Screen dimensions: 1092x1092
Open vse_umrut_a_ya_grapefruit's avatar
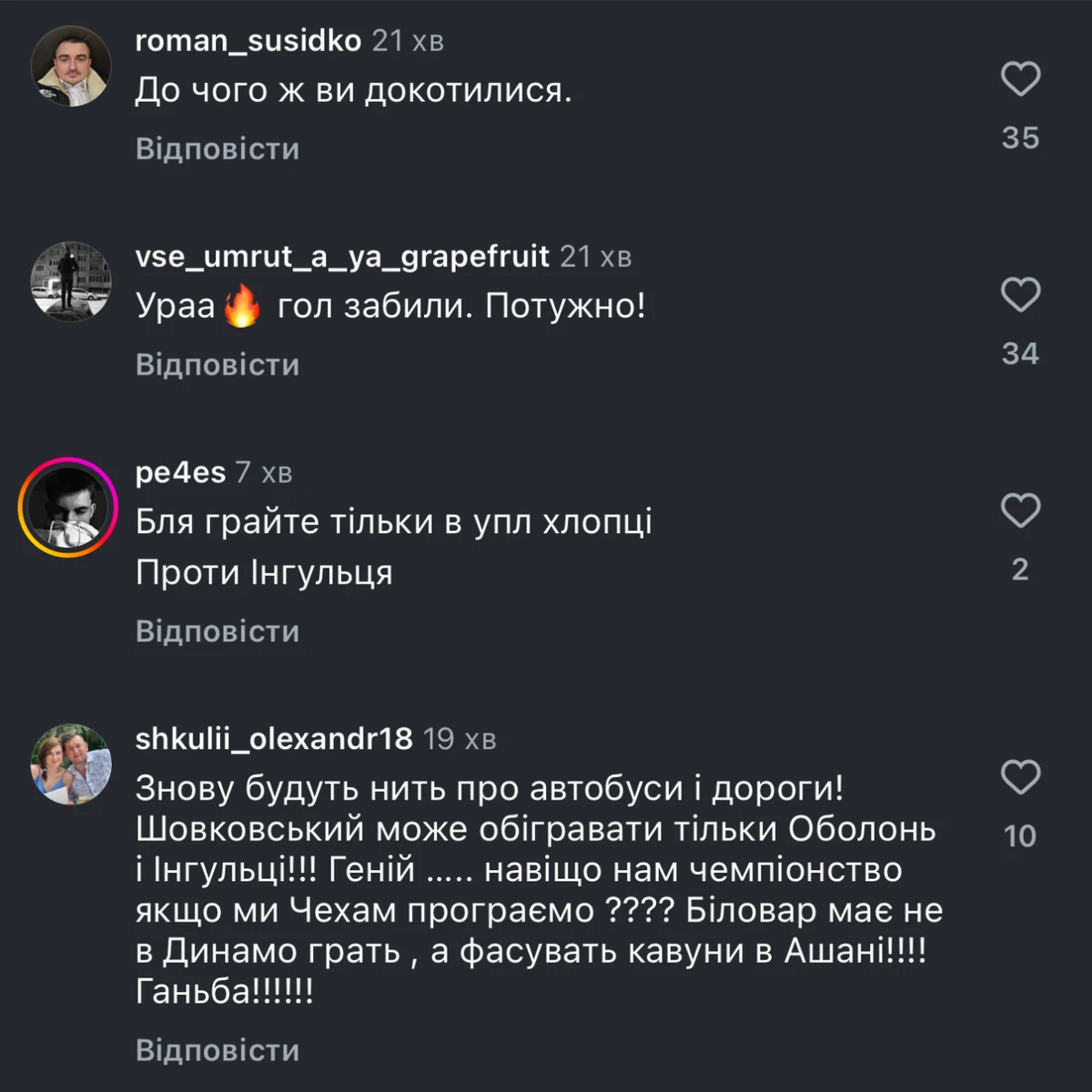[x=70, y=282]
